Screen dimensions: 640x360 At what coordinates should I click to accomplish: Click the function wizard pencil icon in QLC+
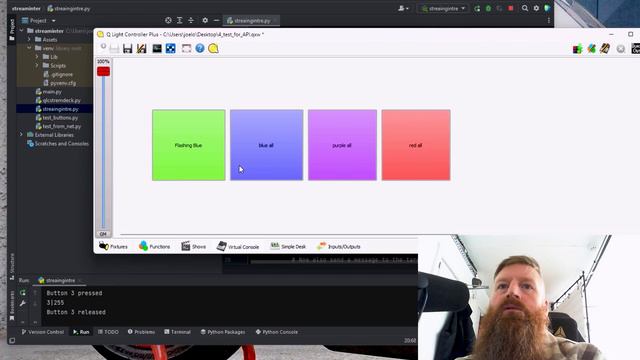coord(605,49)
